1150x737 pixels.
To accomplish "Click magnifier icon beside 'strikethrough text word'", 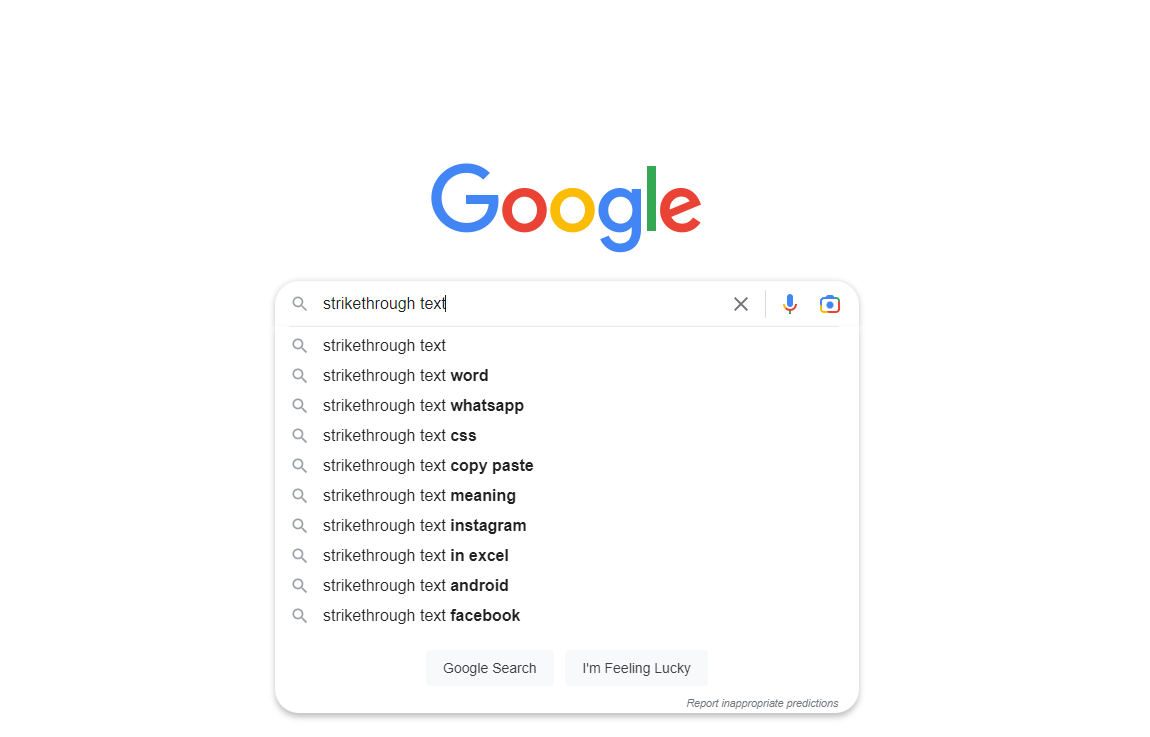I will coord(299,375).
